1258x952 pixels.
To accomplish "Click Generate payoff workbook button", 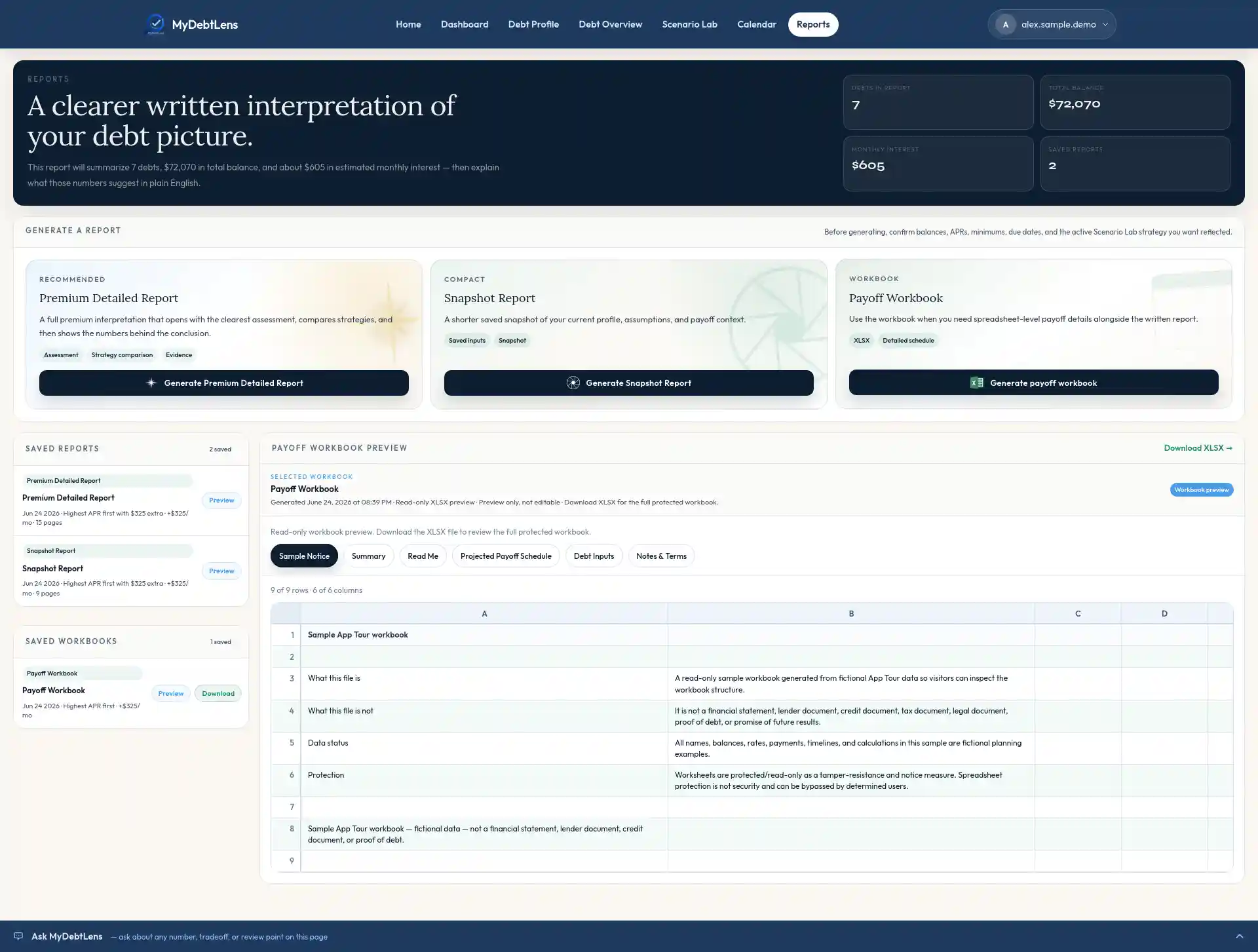I will tap(1034, 383).
